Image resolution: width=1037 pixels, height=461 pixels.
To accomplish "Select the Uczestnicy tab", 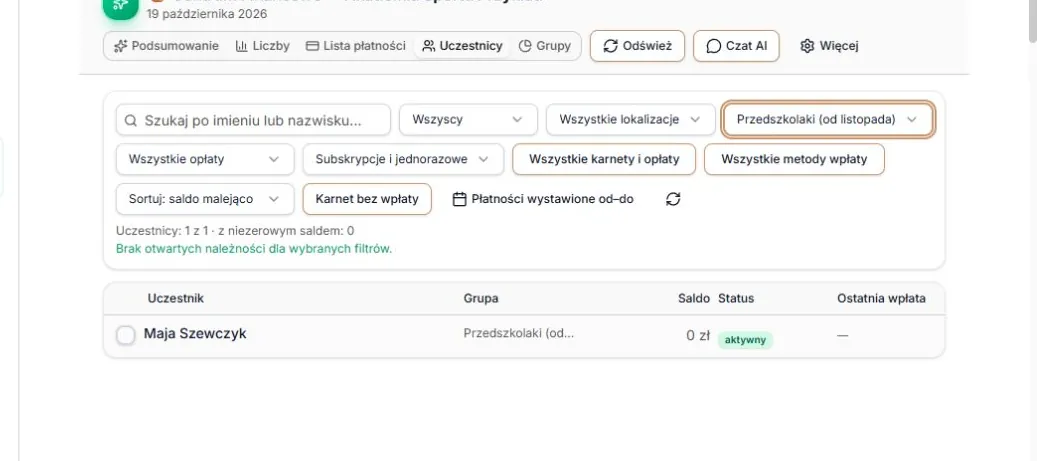I will click(x=462, y=46).
